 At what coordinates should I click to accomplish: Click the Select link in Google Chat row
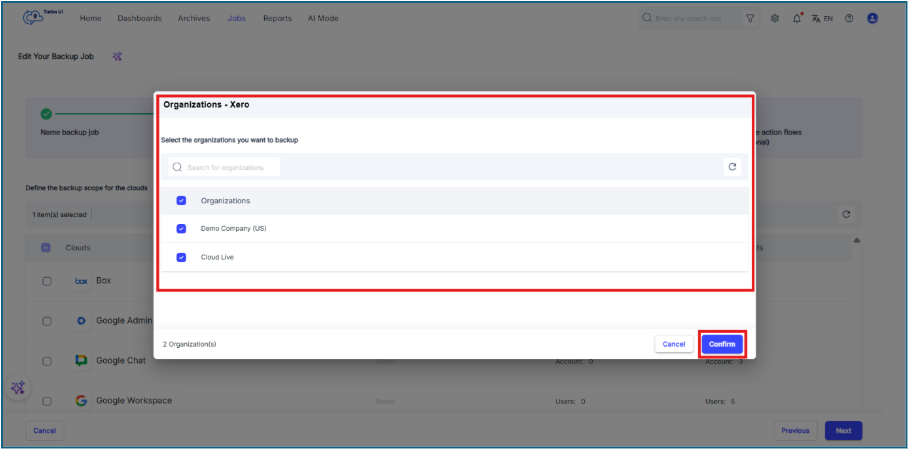coord(385,361)
